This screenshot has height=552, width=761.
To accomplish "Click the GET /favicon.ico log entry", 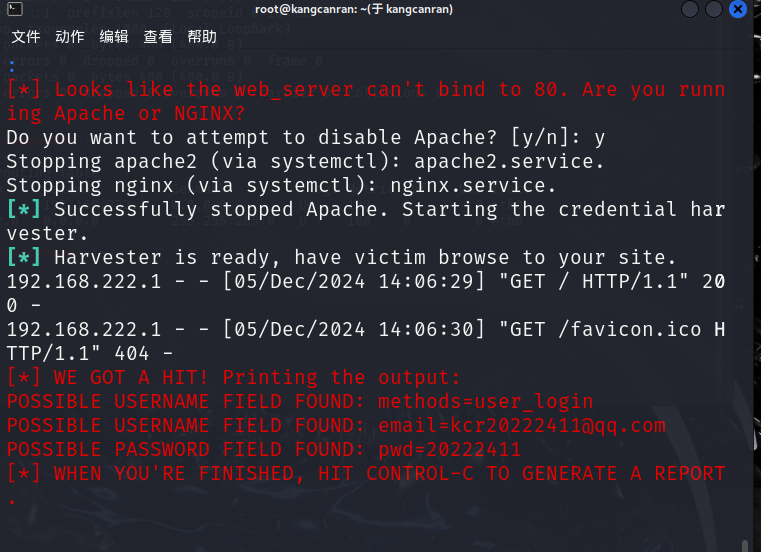I will click(366, 341).
